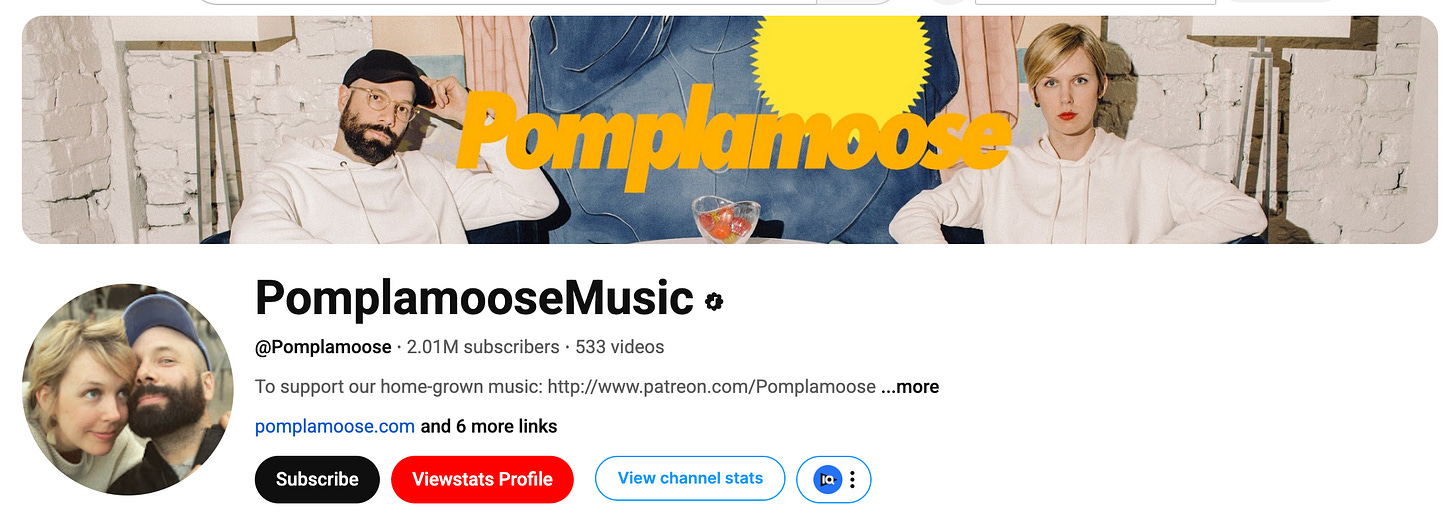Open the three-dot menu next to vidIQ icon

[852, 479]
